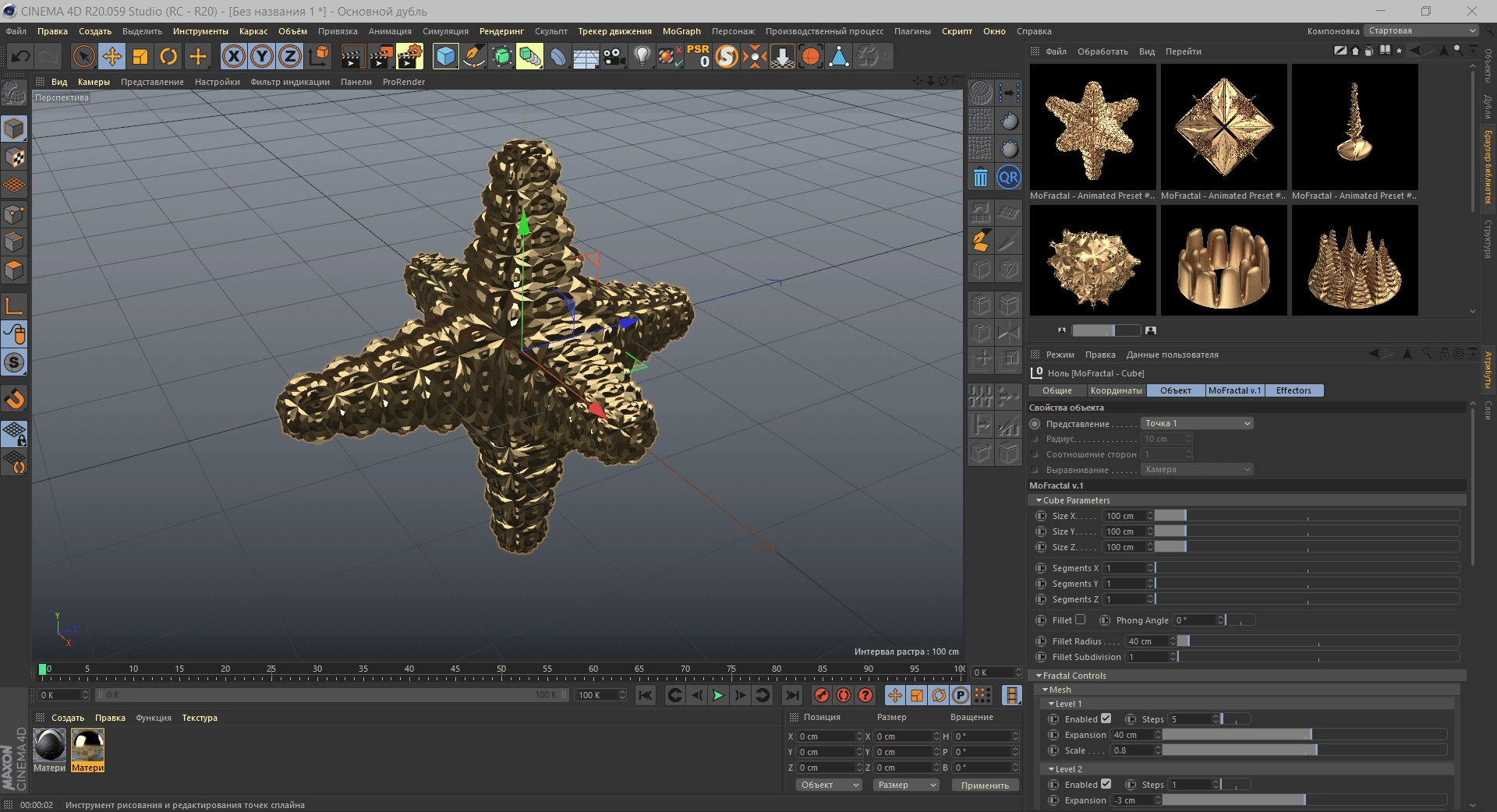Screen dimensions: 1497x812
Task: Click the QR plugin icon
Action: [x=1009, y=178]
